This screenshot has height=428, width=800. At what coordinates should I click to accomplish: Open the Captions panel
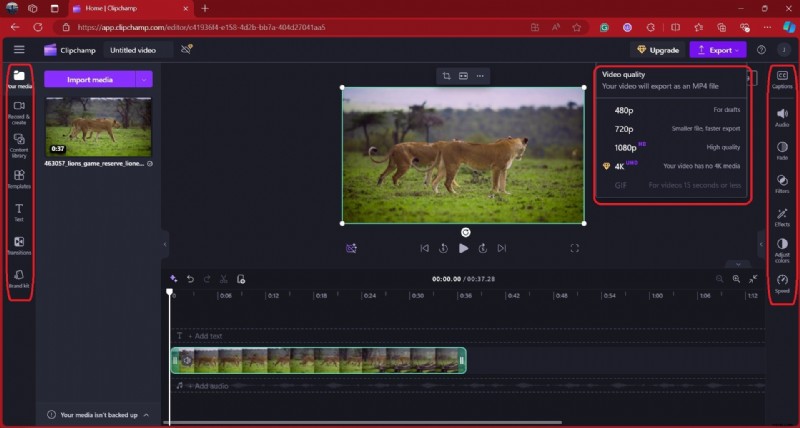tap(782, 80)
